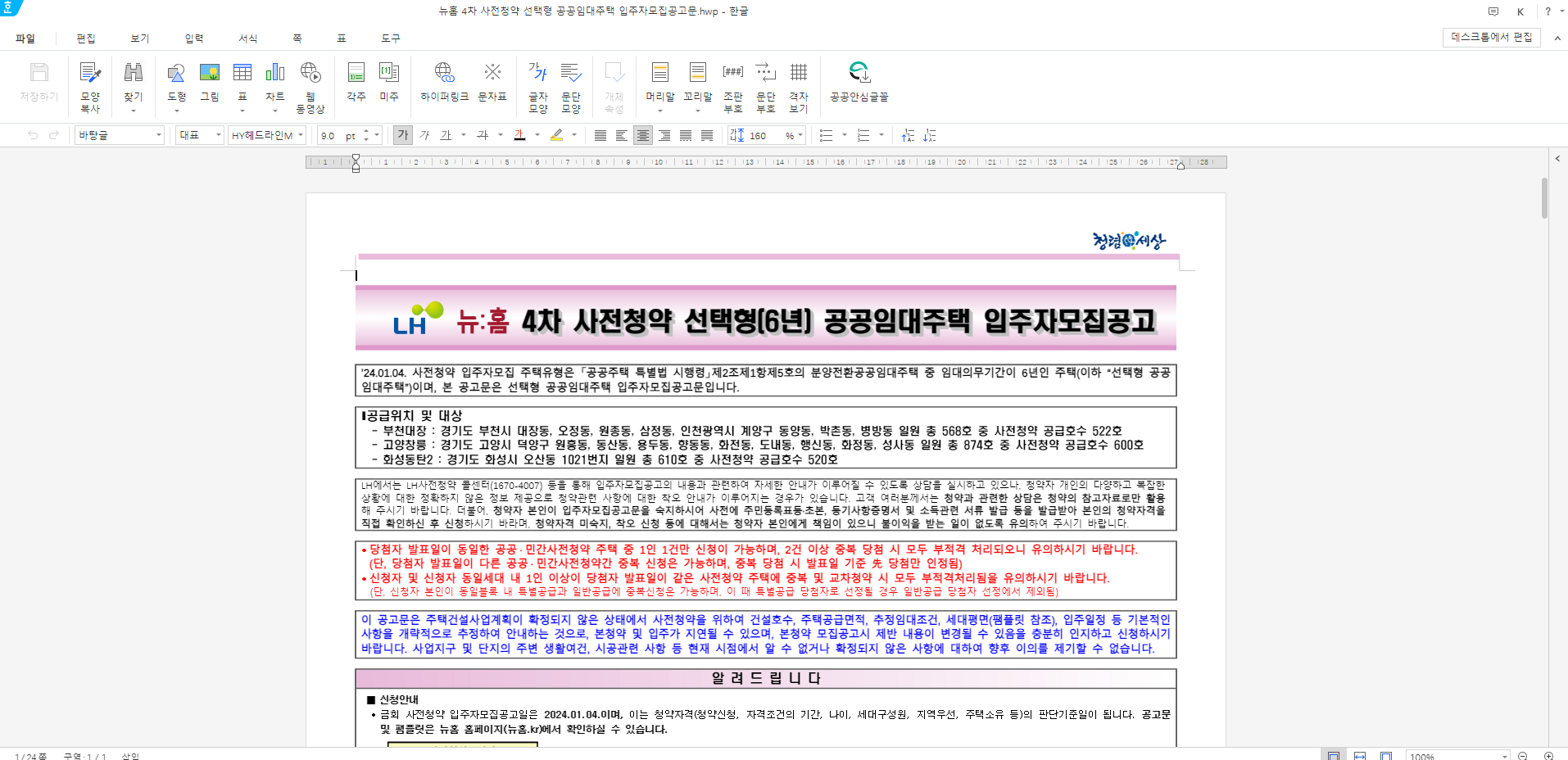Open bullet list dropdown arrow

coord(845,135)
